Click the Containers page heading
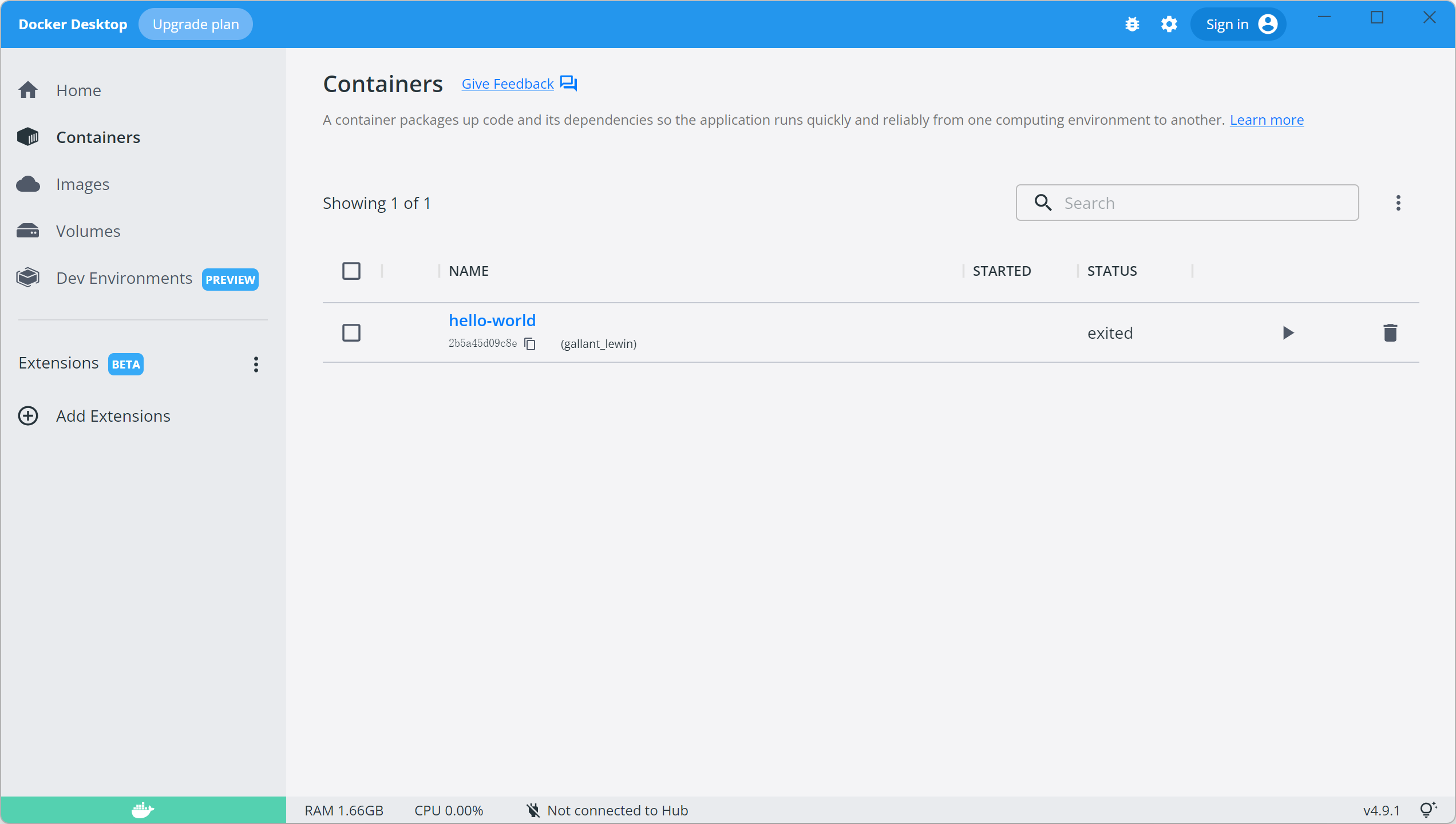The height and width of the screenshot is (824, 1456). (x=383, y=84)
